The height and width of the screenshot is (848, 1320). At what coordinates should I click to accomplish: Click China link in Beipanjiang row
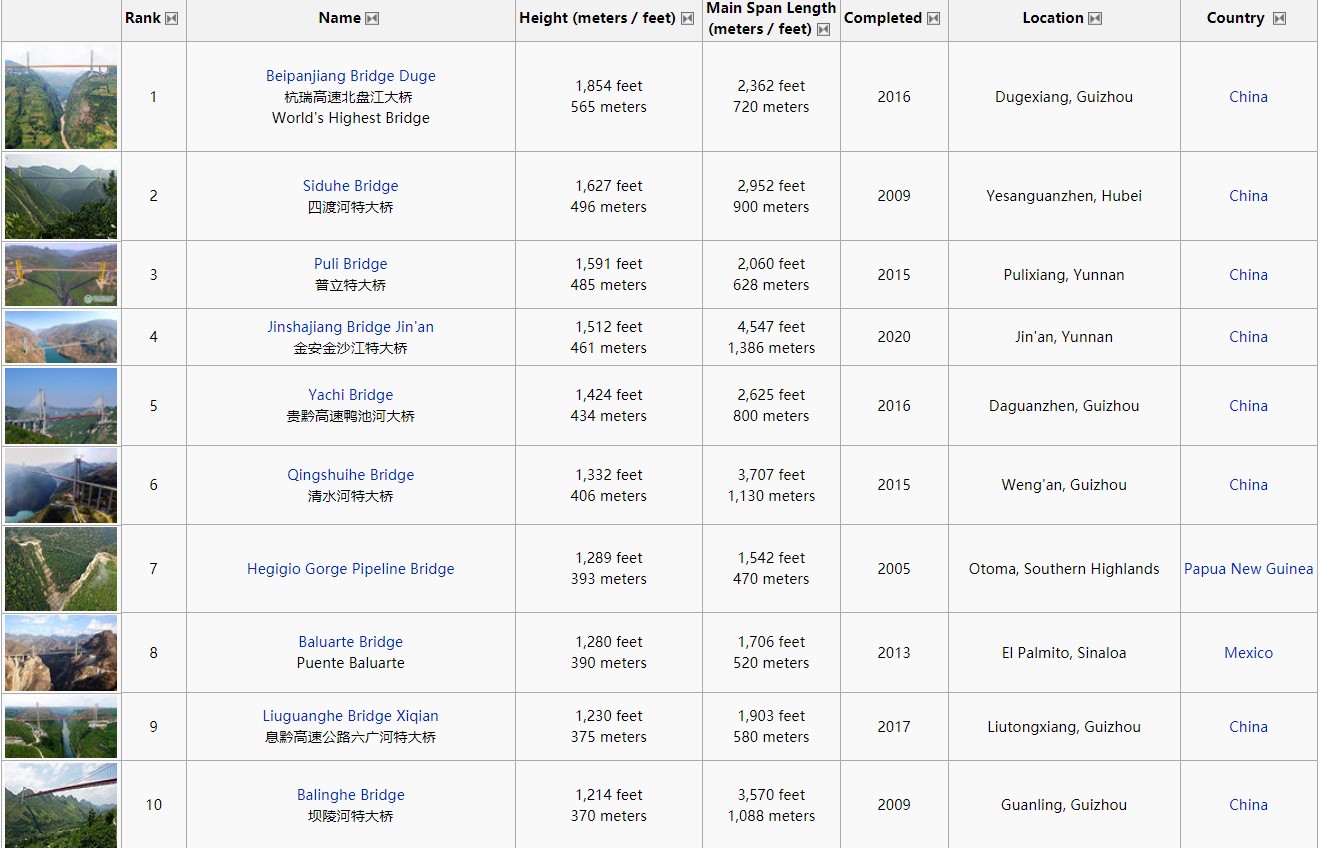coord(1249,97)
